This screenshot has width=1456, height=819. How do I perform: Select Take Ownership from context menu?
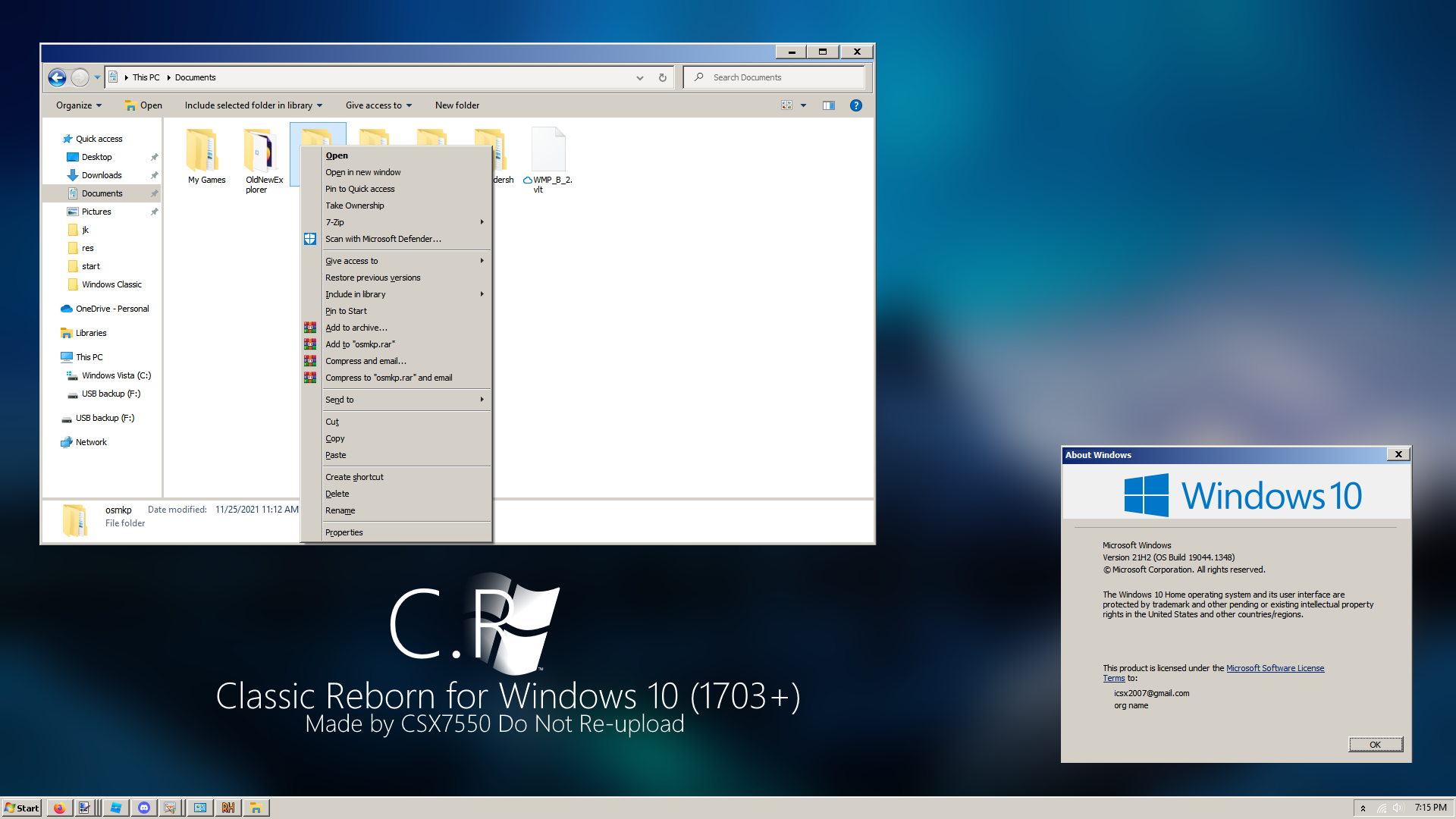[x=355, y=205]
